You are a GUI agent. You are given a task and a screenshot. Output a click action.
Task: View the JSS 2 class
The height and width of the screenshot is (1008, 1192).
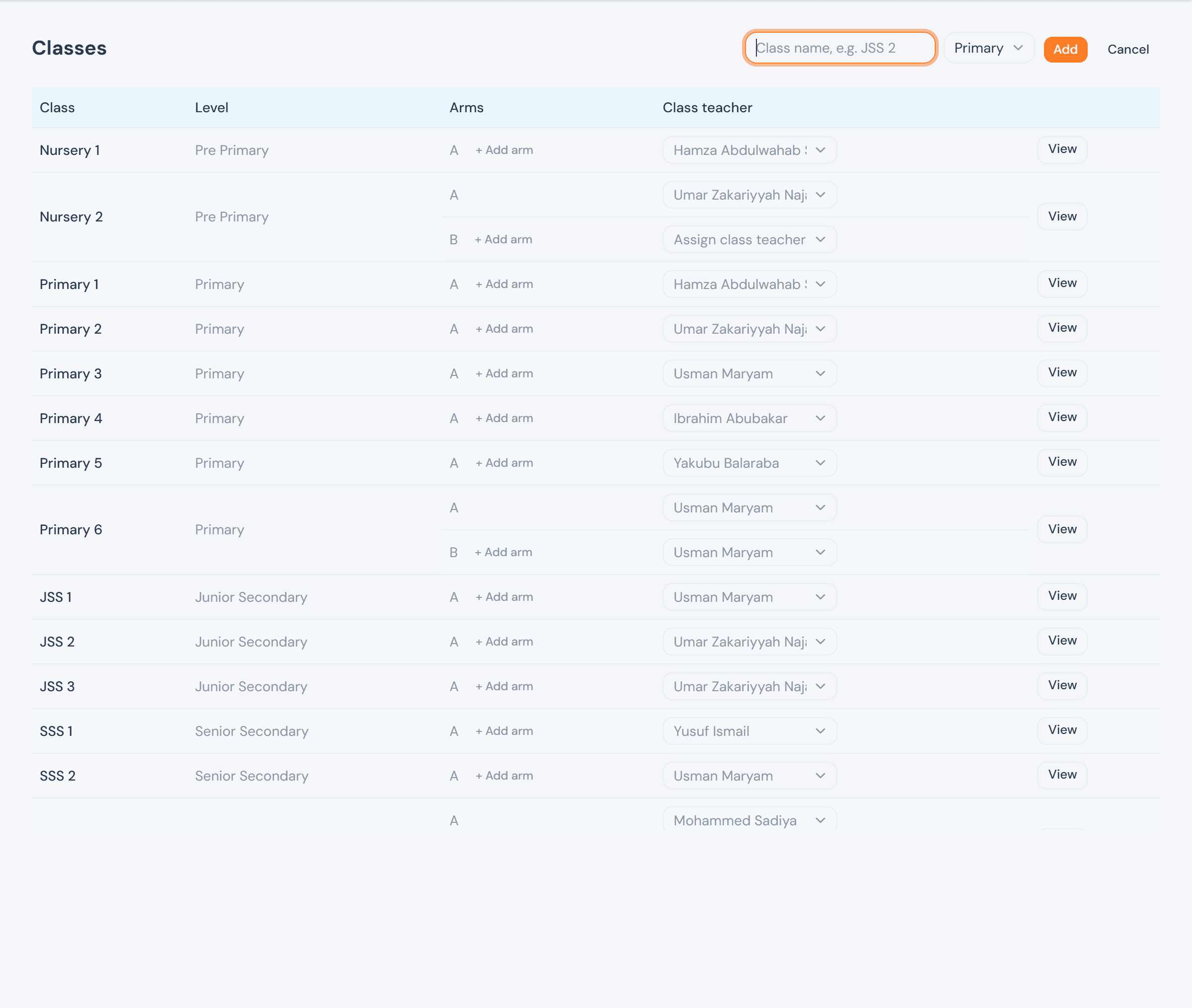1062,641
